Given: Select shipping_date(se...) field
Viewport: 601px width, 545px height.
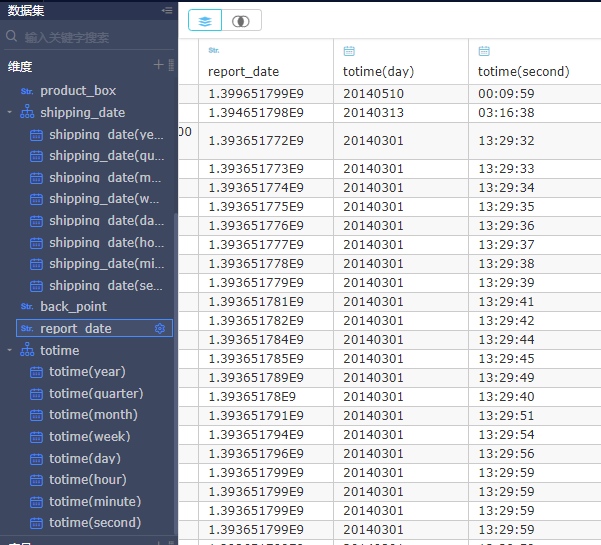Looking at the screenshot, I should 106,286.
